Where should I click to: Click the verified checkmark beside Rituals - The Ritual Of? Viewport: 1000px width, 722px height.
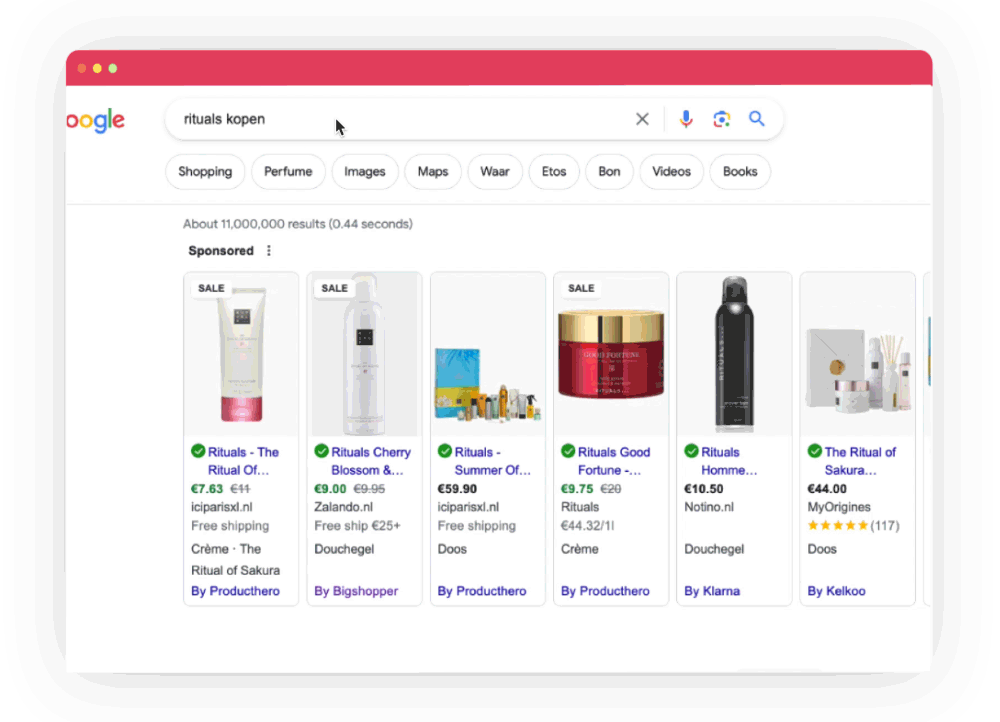click(198, 452)
